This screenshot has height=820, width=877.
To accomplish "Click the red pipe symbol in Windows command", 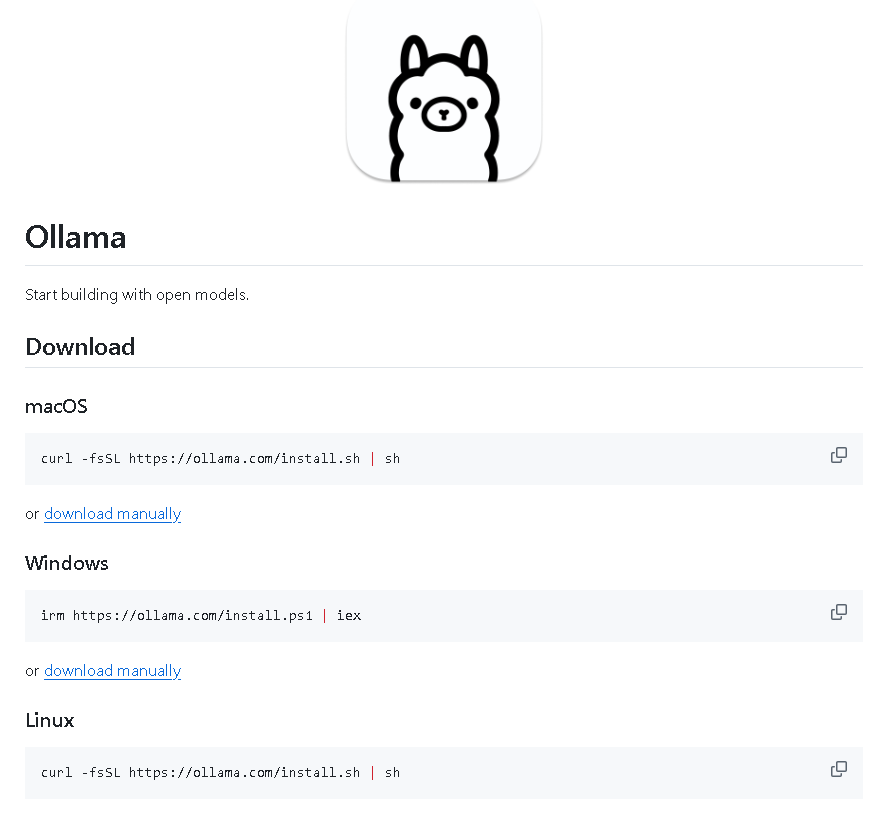I will point(325,616).
